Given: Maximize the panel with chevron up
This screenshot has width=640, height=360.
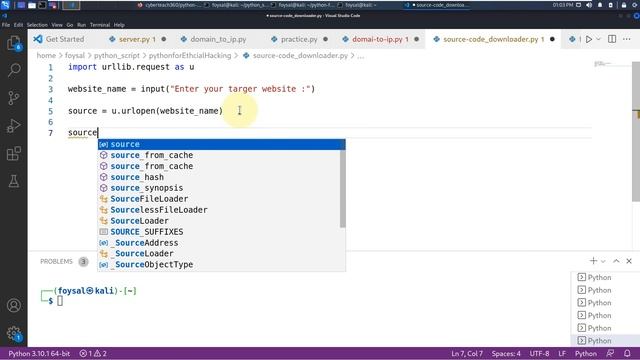Looking at the screenshot, I should tap(616, 261).
